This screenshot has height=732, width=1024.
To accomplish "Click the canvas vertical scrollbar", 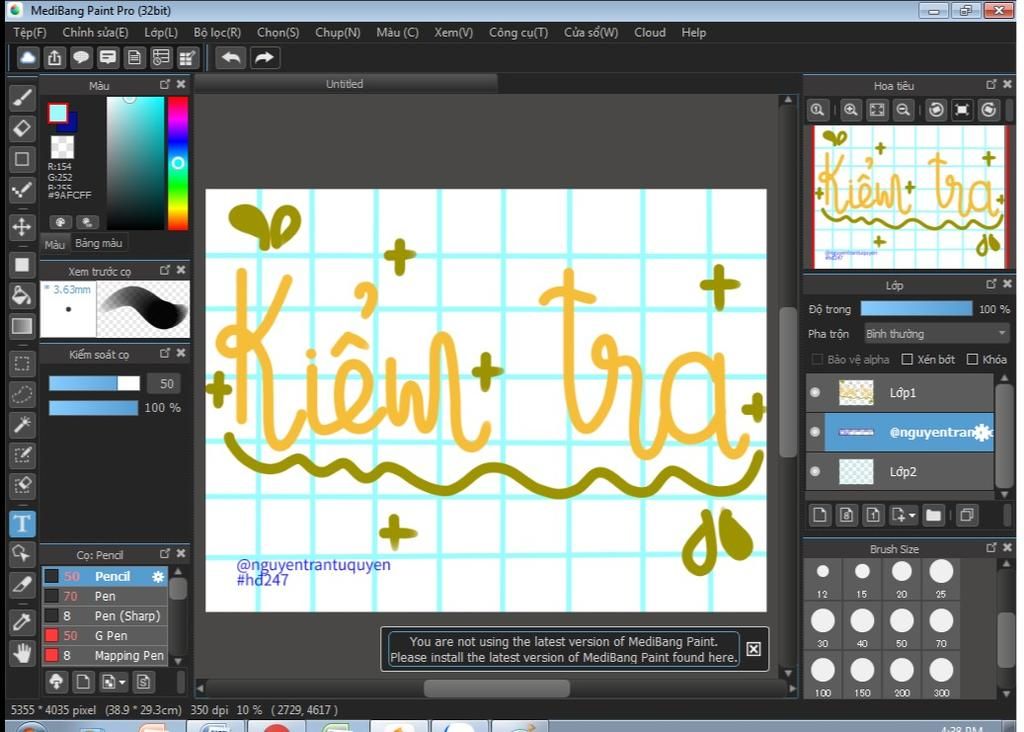I will coord(788,381).
